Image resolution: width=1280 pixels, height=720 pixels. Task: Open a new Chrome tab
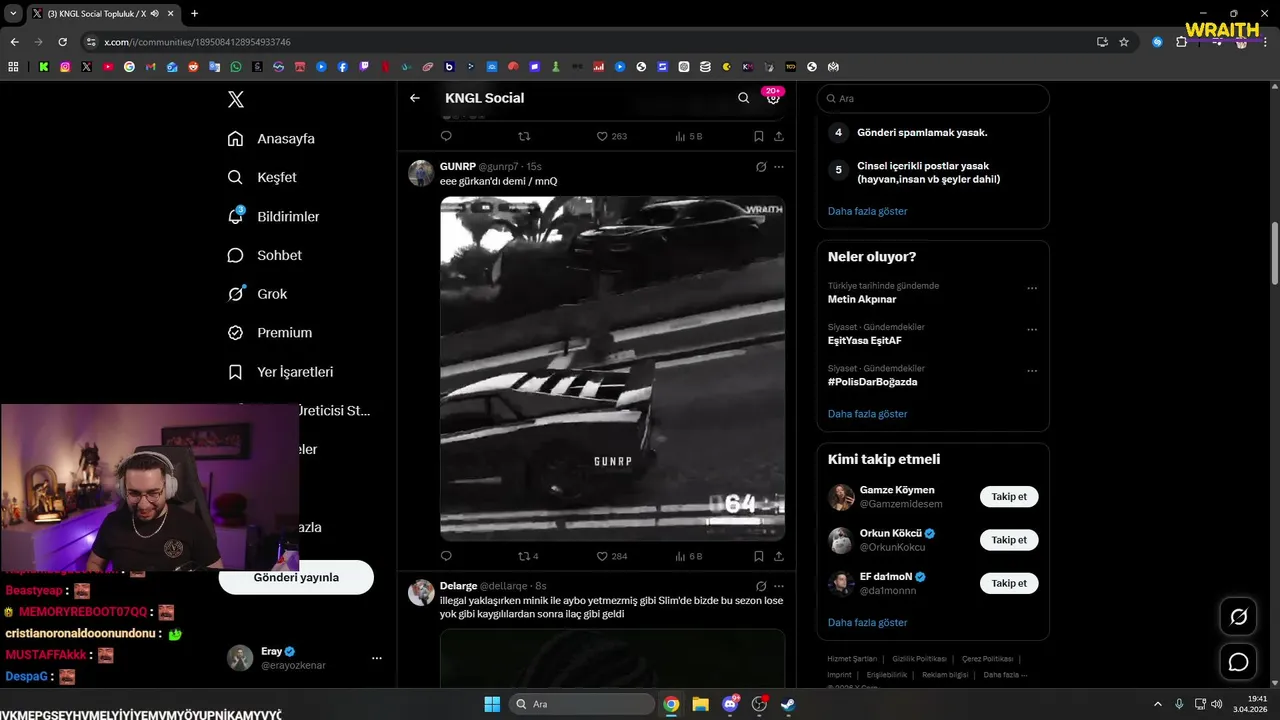click(194, 13)
